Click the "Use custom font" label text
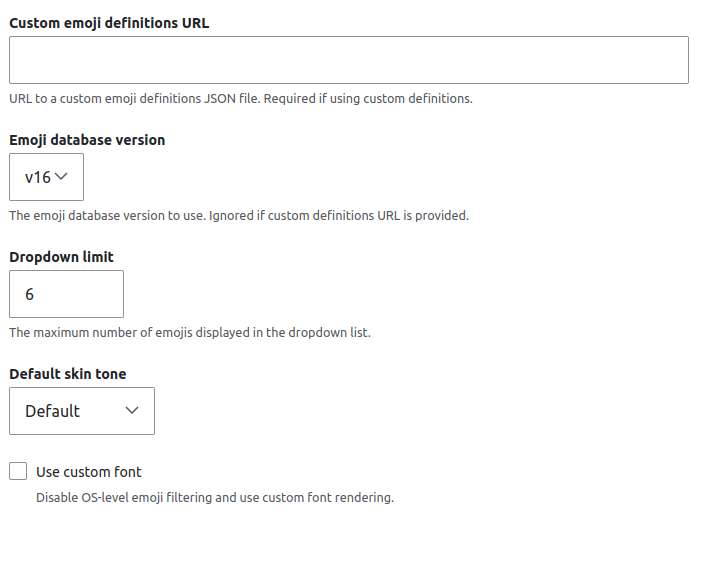Image resolution: width=701 pixels, height=583 pixels. pos(89,472)
